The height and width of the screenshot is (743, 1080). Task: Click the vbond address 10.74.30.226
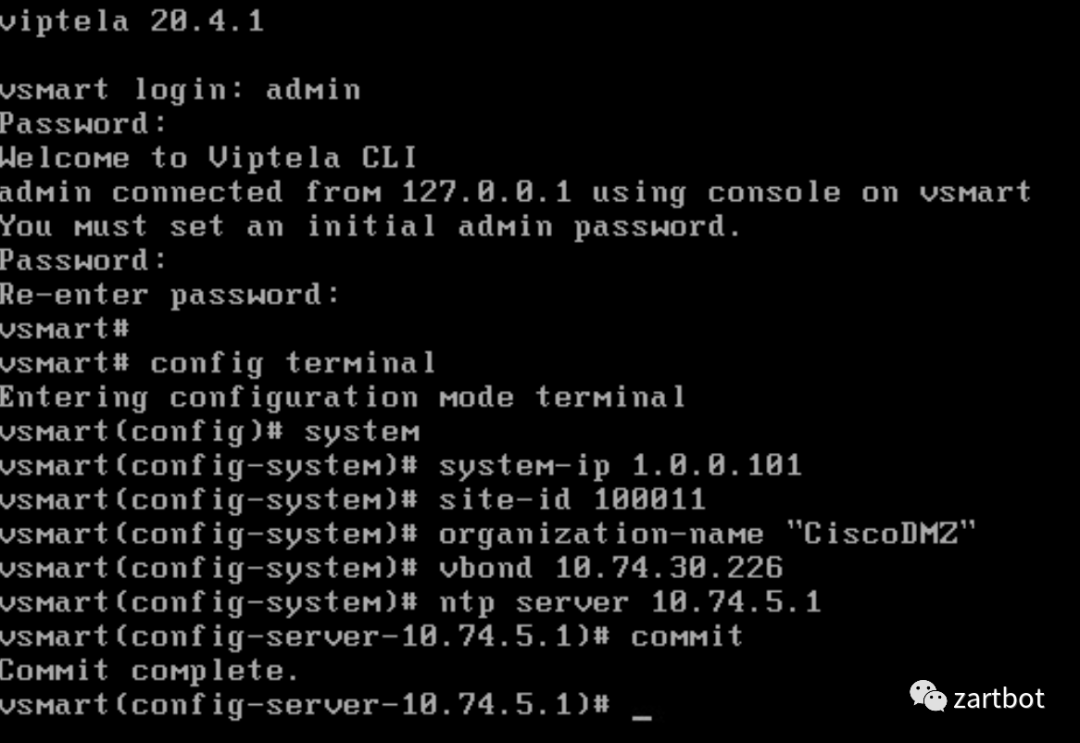[x=669, y=568]
